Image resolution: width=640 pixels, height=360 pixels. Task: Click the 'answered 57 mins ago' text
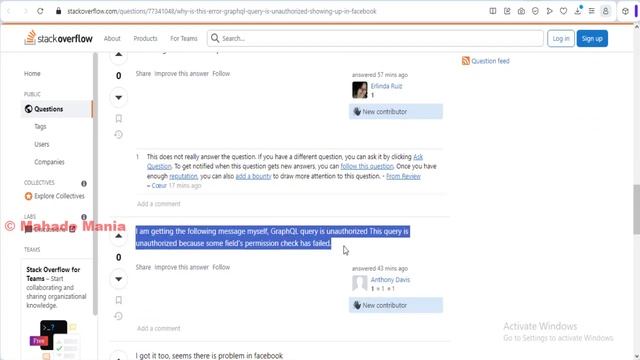pyautogui.click(x=380, y=75)
